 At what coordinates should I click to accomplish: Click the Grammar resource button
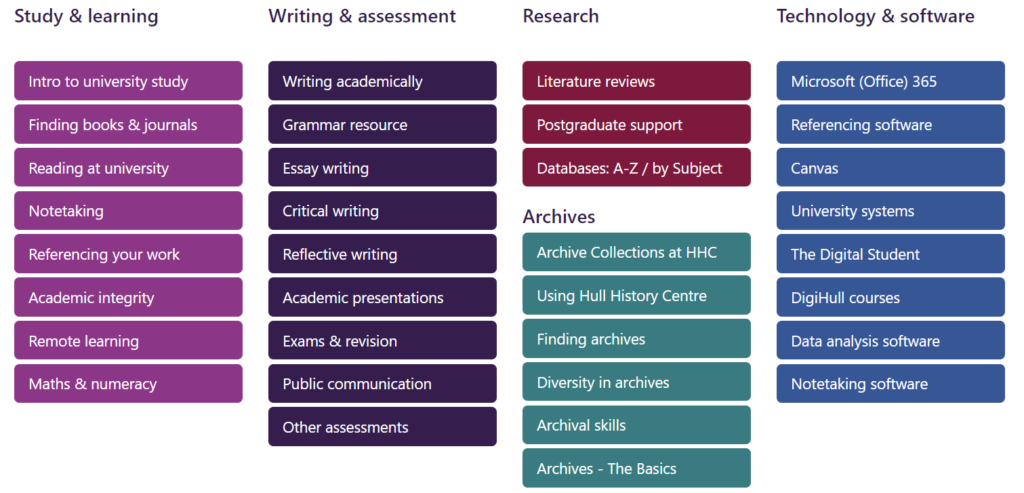pos(382,124)
